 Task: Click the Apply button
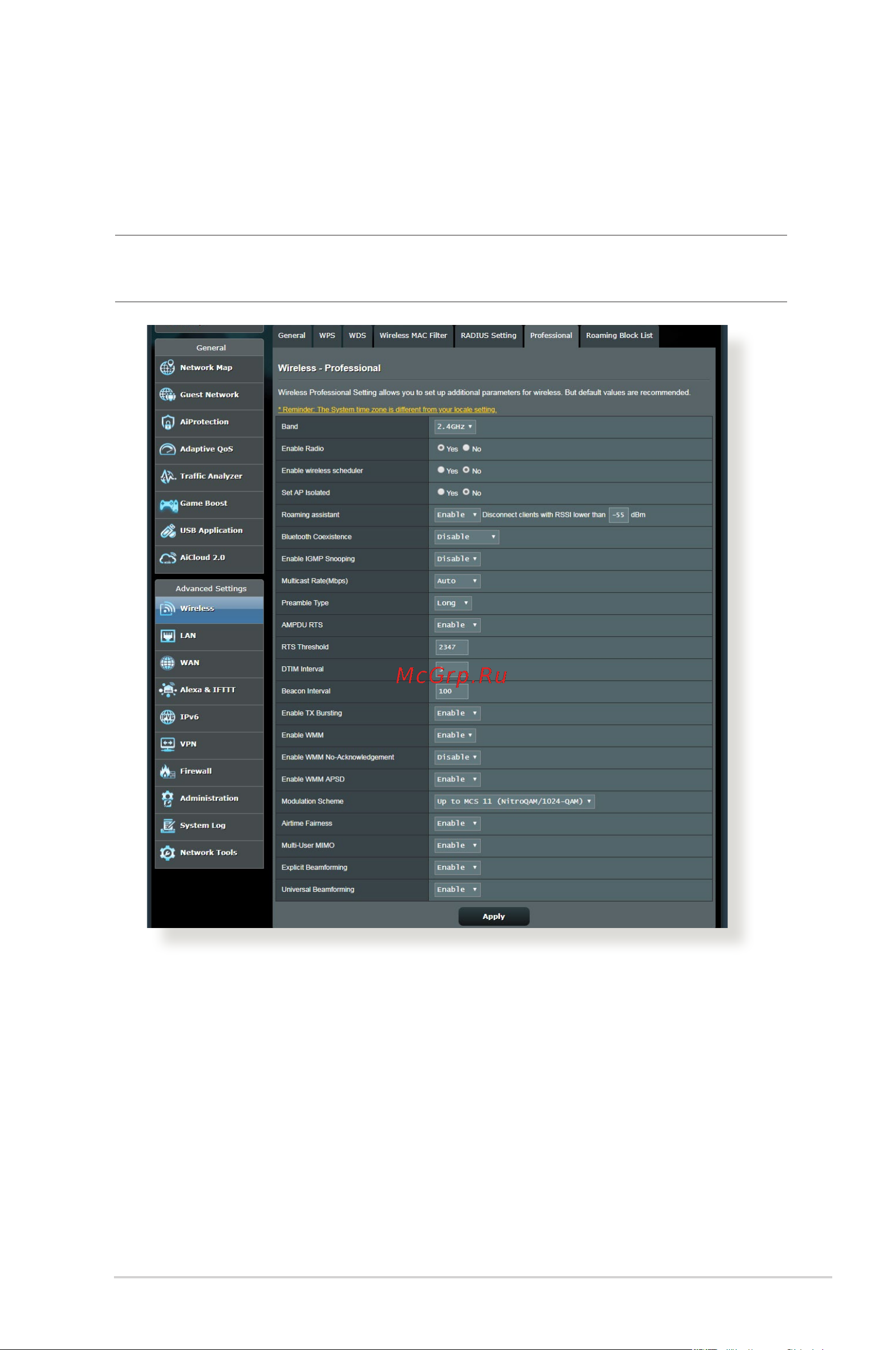pos(494,917)
